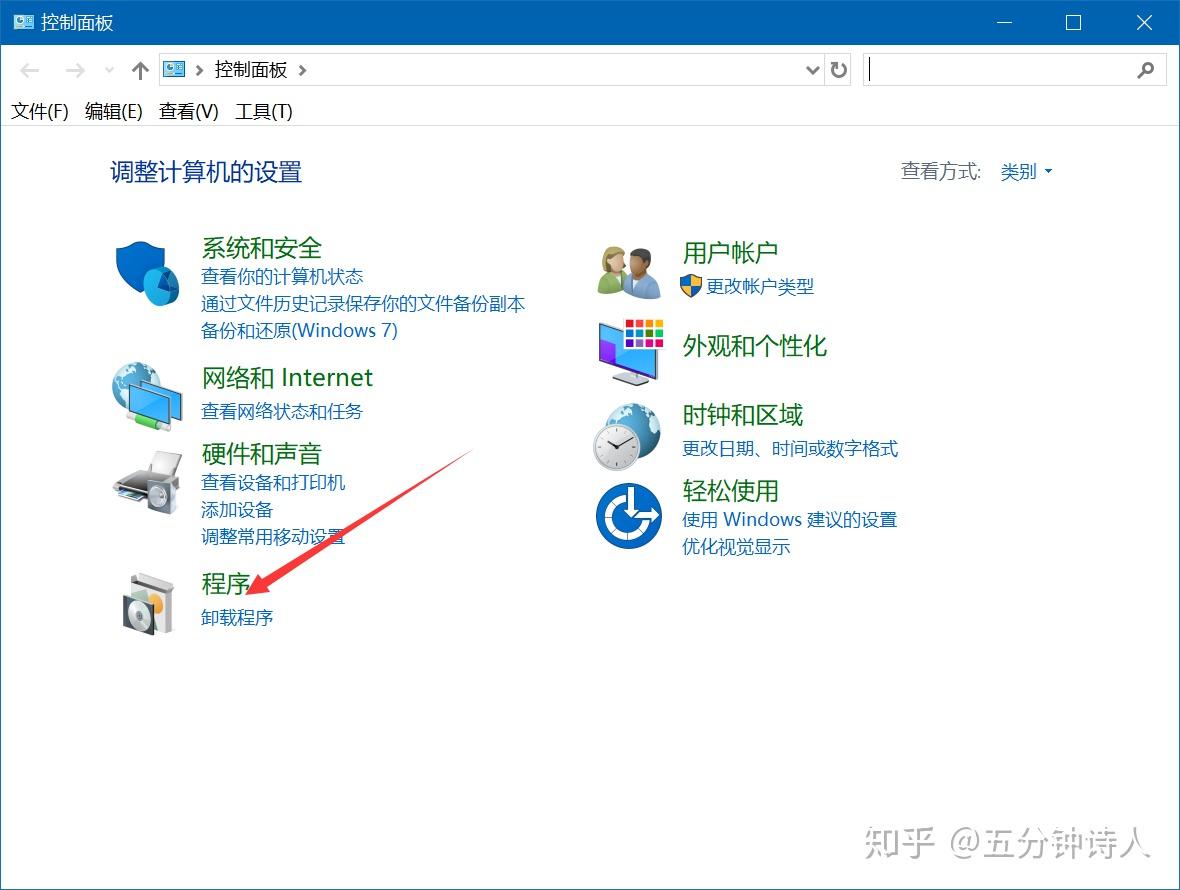Click the Network and Internet globe icon
The width and height of the screenshot is (1180, 890).
[x=147, y=395]
